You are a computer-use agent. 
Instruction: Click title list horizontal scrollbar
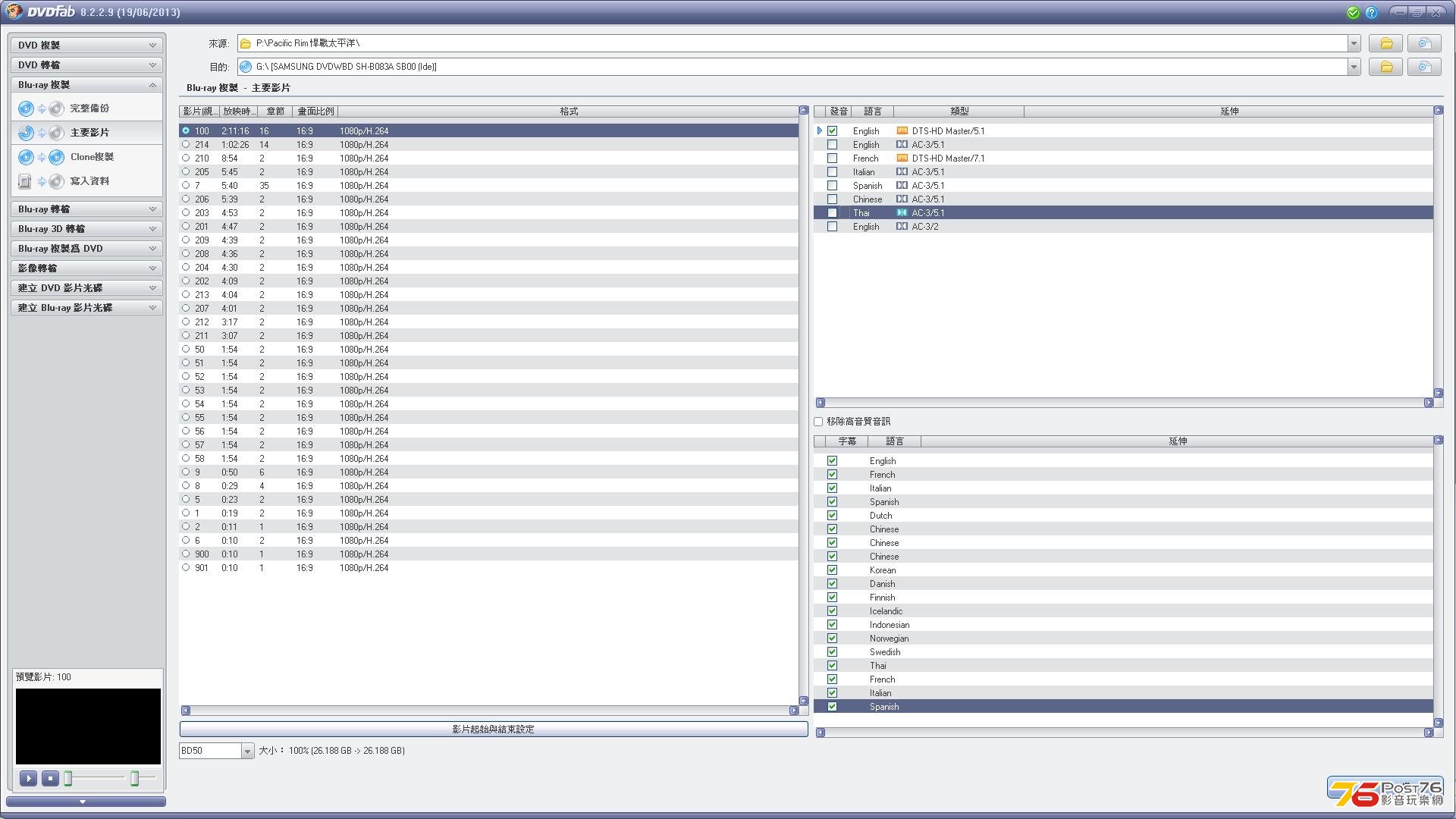coord(490,711)
